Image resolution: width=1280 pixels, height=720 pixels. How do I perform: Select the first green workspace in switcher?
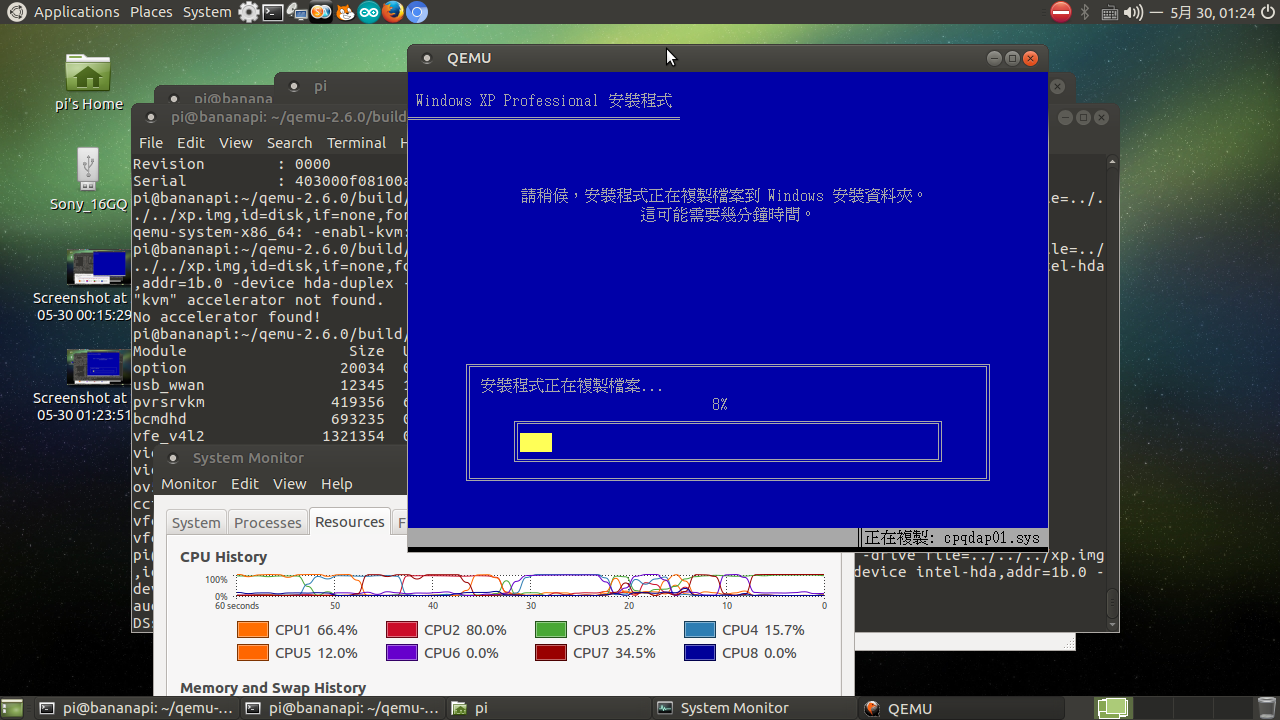pyautogui.click(x=1112, y=708)
